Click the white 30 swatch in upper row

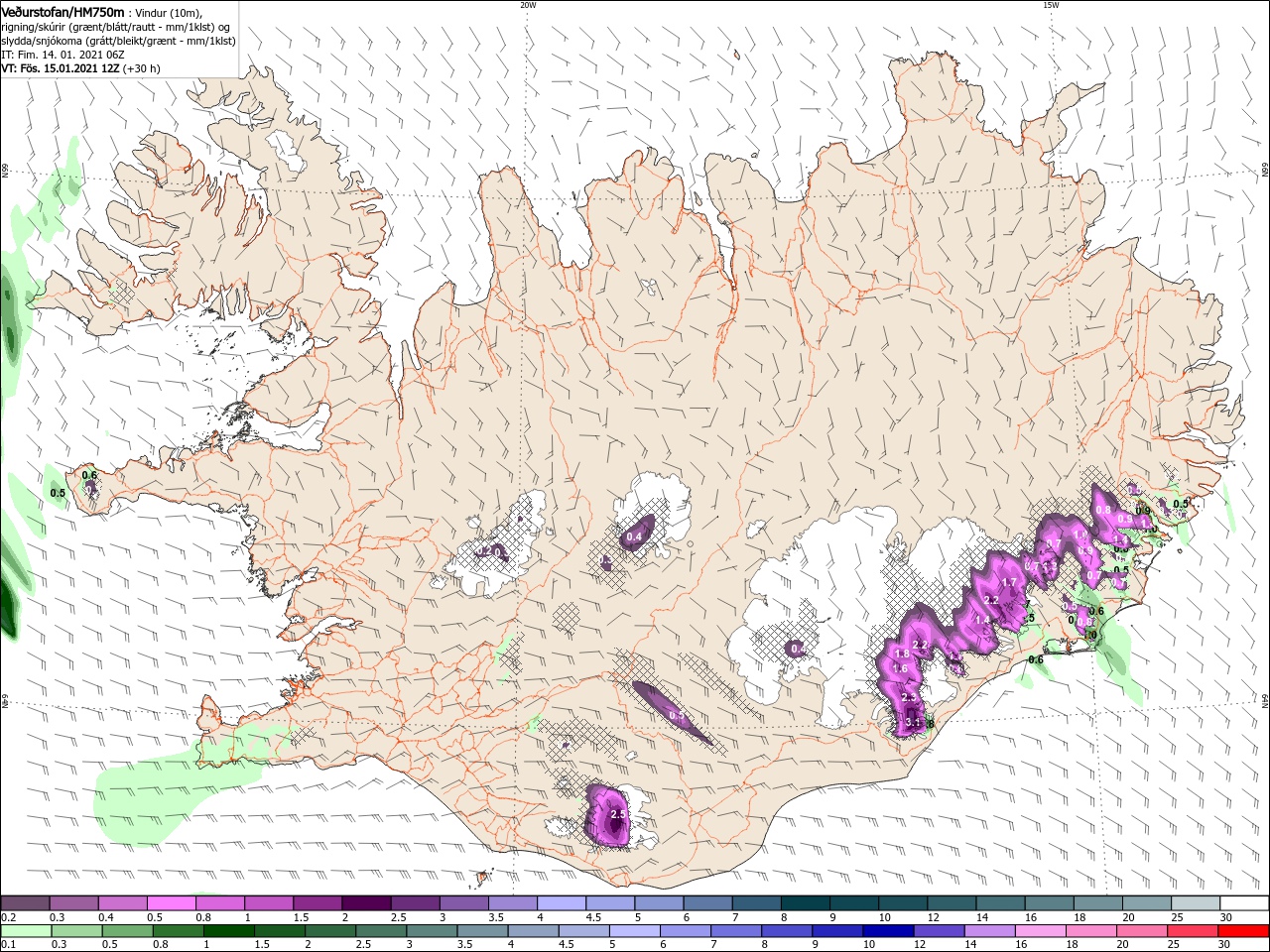[1242, 902]
